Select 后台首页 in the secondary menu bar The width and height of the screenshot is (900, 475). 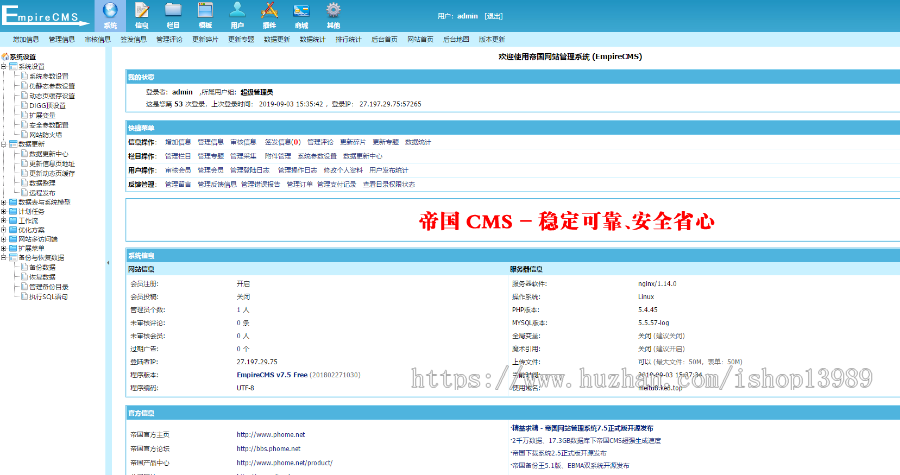click(385, 40)
